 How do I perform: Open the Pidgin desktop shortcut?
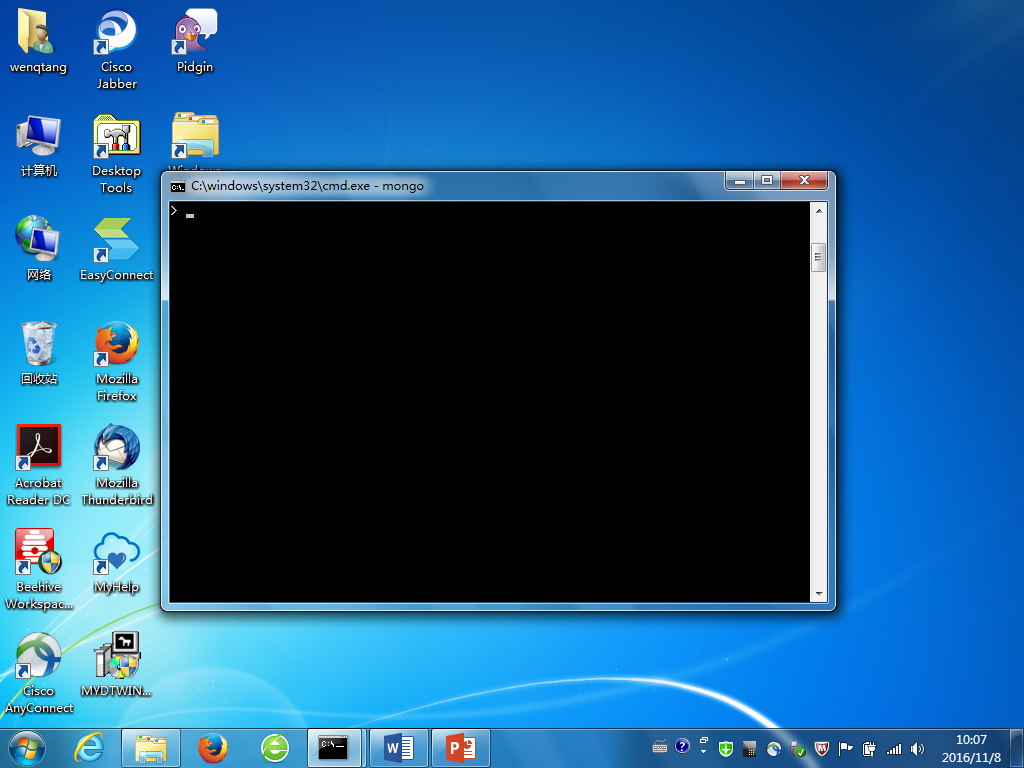coord(195,41)
